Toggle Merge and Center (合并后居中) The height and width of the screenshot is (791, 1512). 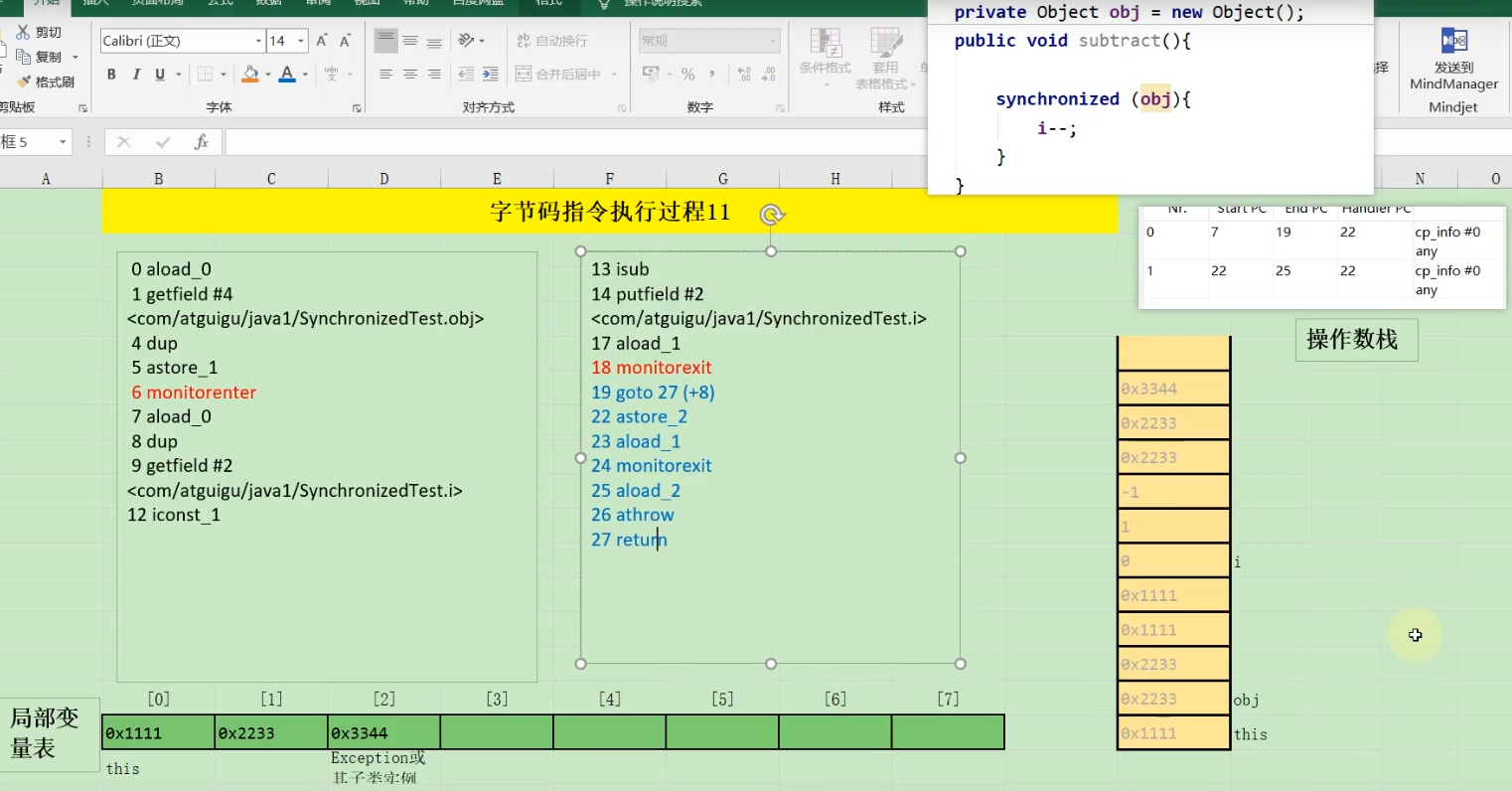coord(558,75)
